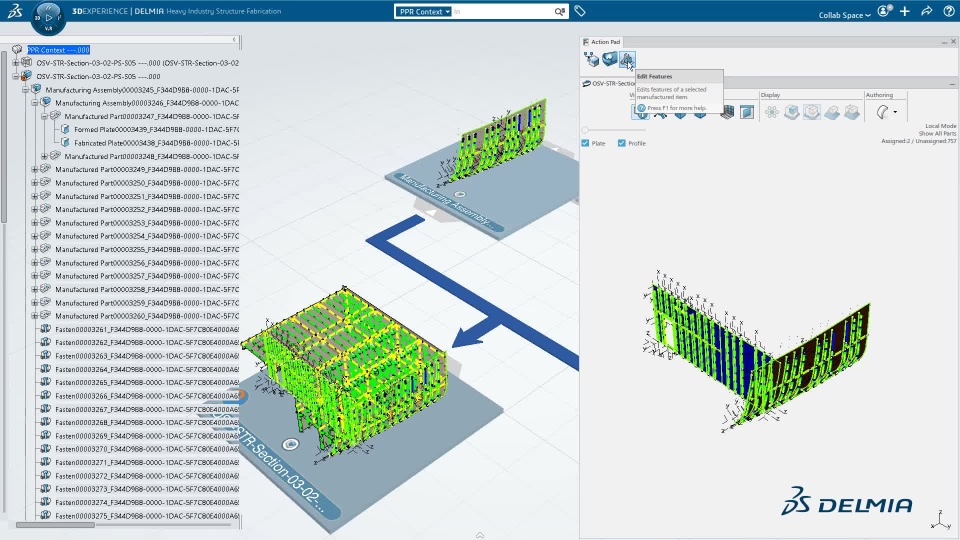Image resolution: width=960 pixels, height=540 pixels.
Task: Click the Show All Parts text
Action: [x=937, y=133]
